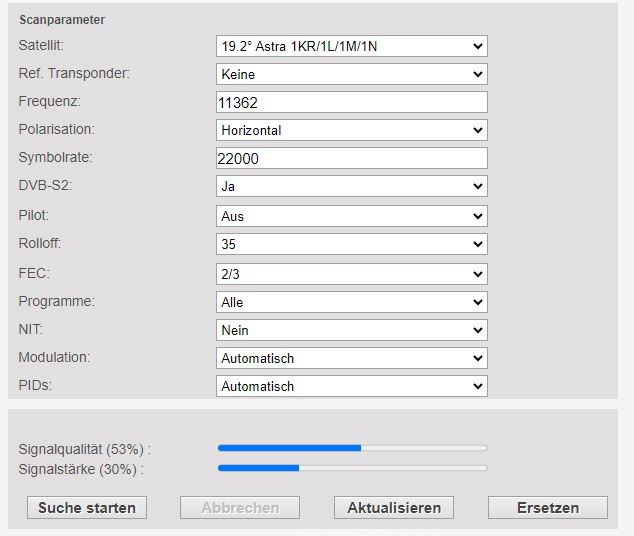Screen dimensions: 634x536
Task: Open the Programme dropdown set to Alle
Action: click(x=351, y=302)
